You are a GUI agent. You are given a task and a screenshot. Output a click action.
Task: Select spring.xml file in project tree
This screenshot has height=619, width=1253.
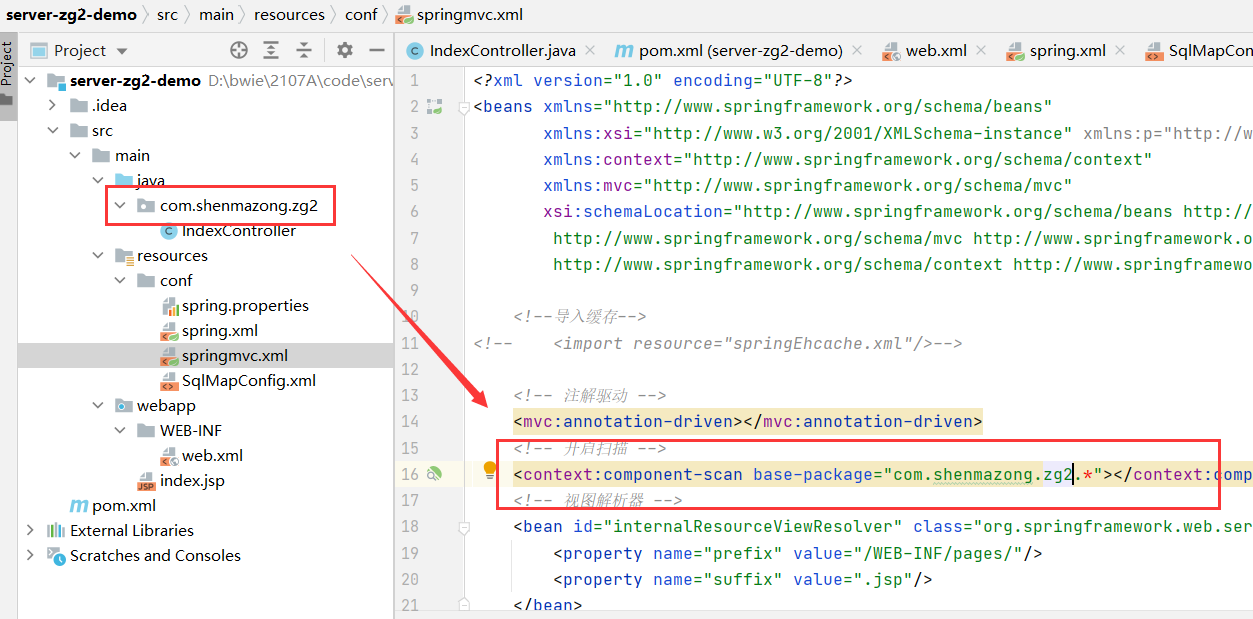[220, 331]
